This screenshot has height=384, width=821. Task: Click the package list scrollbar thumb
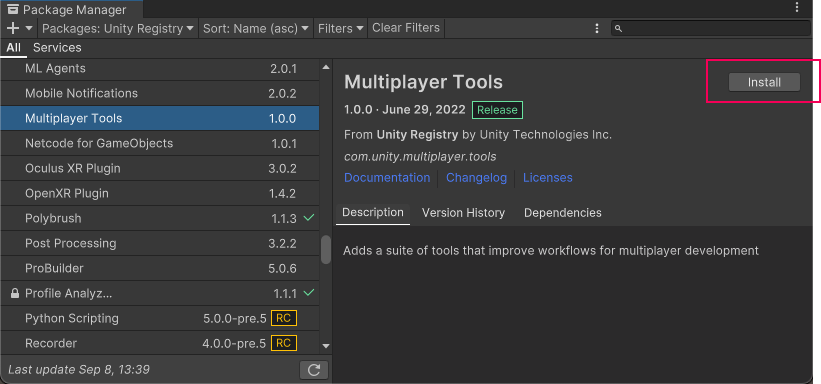click(326, 249)
